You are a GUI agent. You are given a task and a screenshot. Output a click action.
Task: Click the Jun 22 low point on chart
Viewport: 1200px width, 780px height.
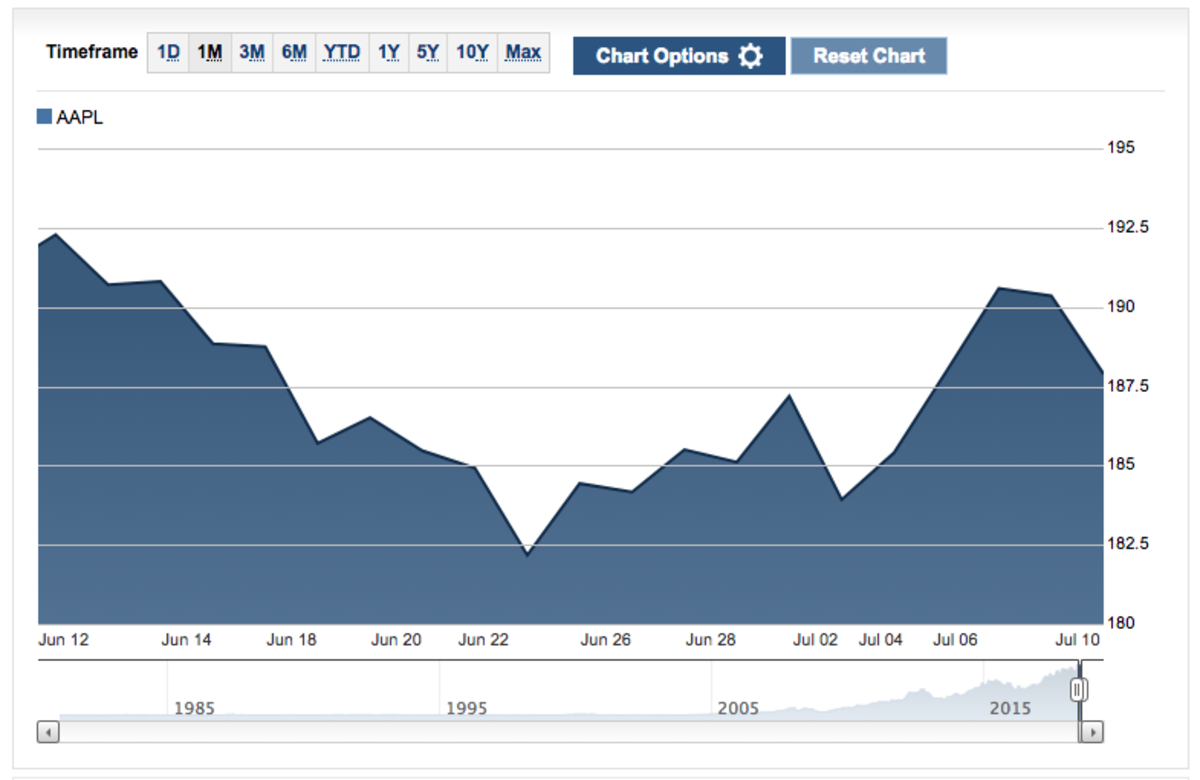click(x=527, y=553)
